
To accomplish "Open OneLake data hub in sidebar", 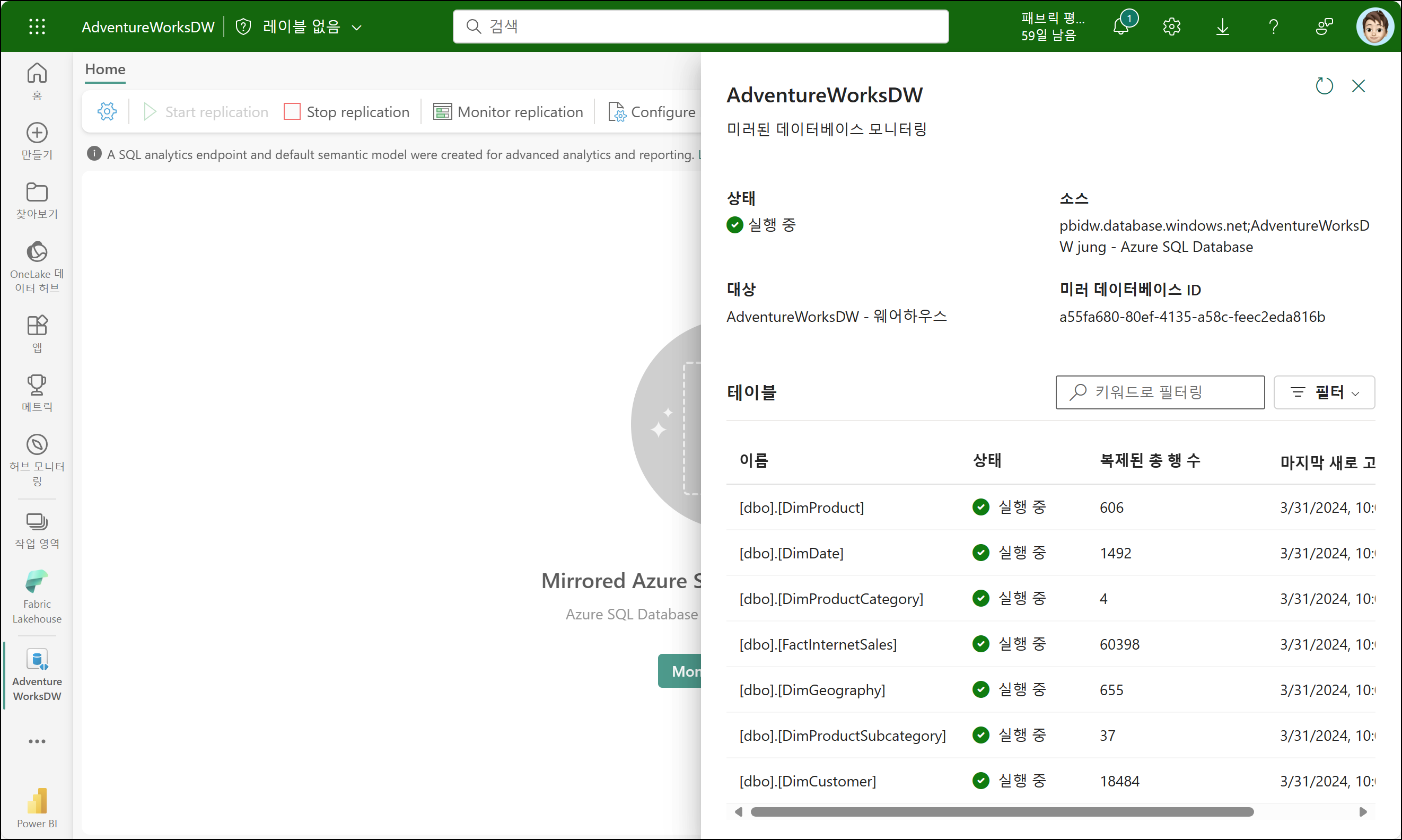I will tap(37, 267).
